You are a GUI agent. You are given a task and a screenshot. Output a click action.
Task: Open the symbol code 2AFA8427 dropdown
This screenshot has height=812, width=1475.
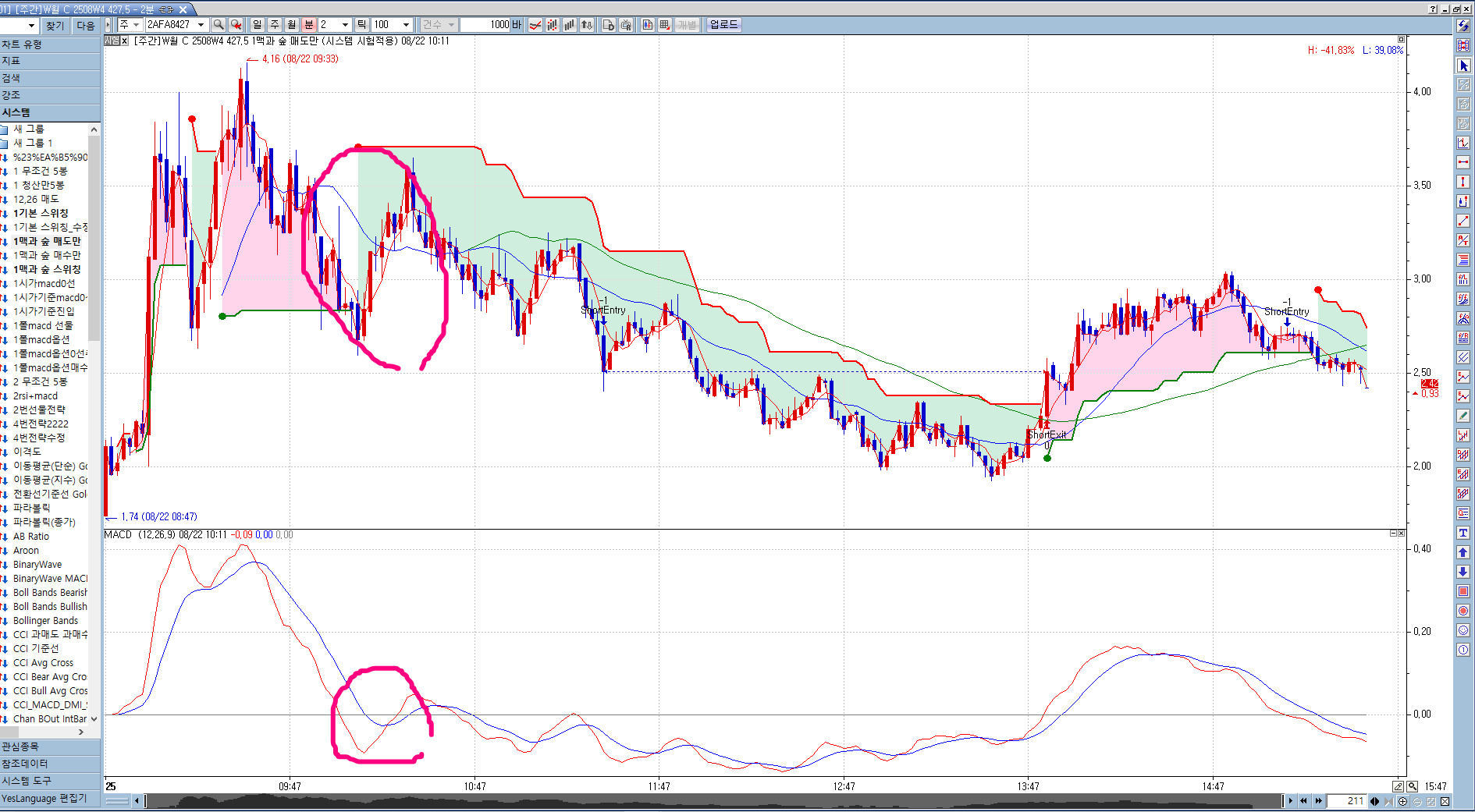click(x=201, y=25)
